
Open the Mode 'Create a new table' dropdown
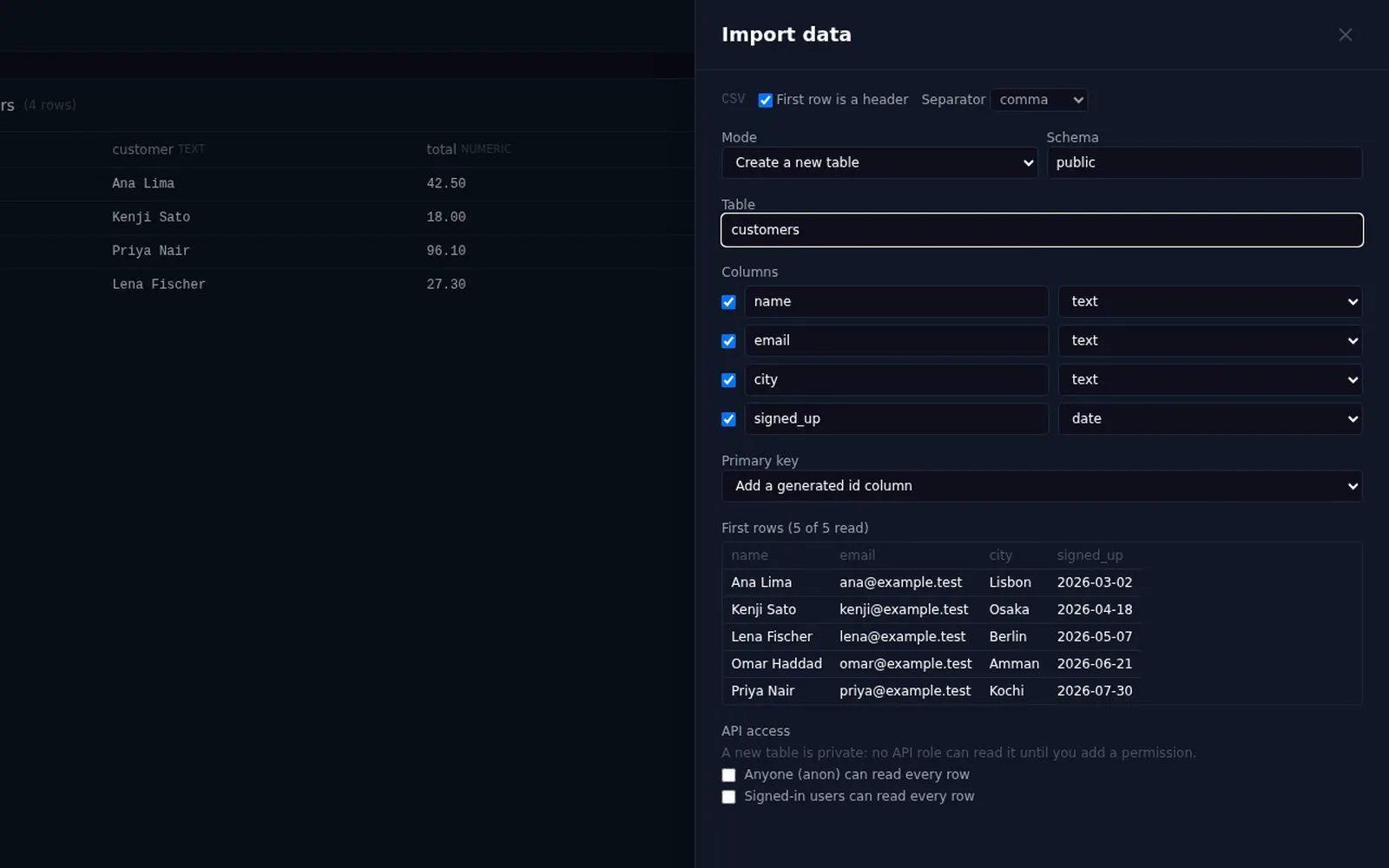[x=879, y=162]
